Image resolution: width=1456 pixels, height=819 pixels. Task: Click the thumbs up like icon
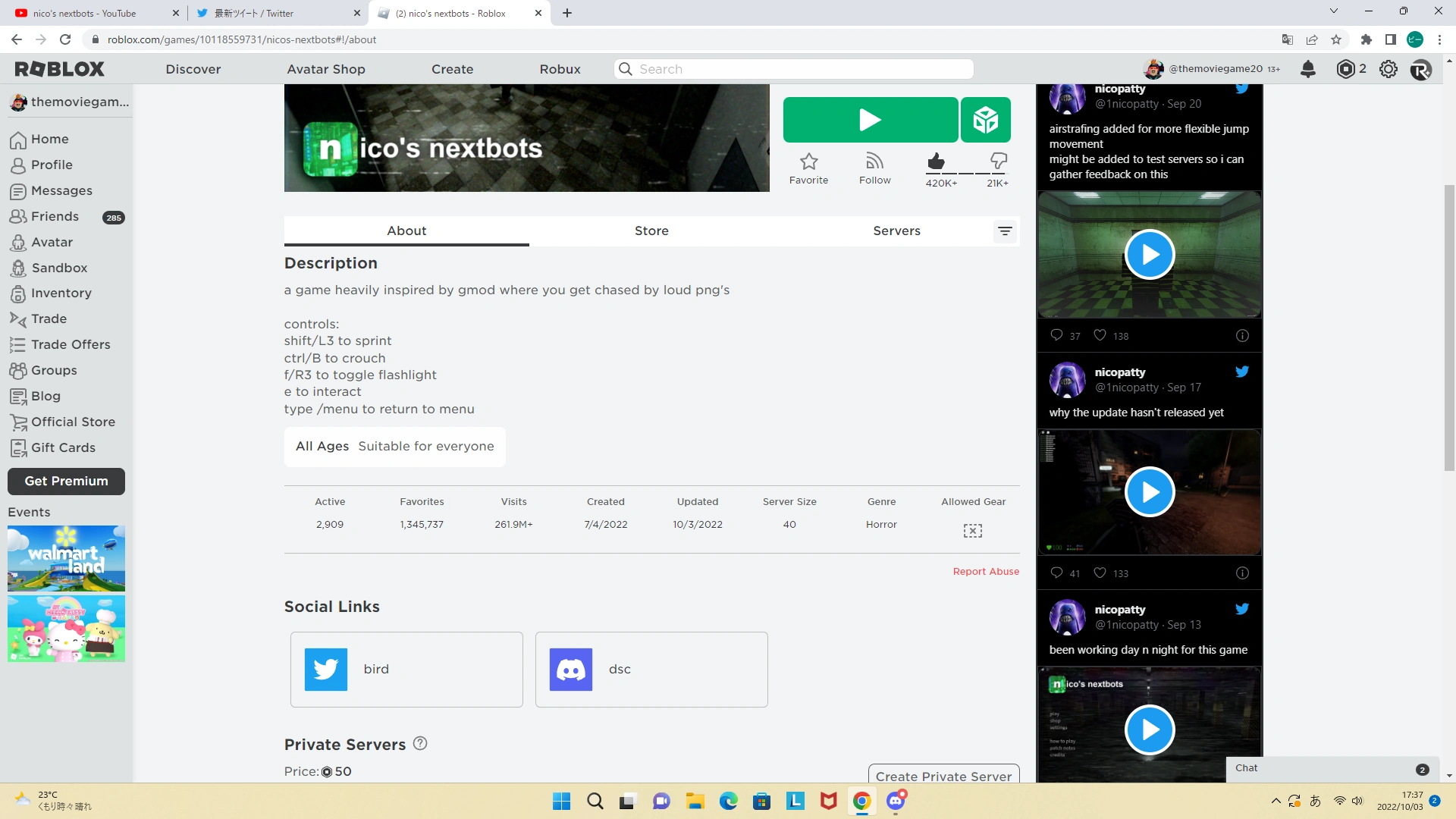pyautogui.click(x=936, y=161)
